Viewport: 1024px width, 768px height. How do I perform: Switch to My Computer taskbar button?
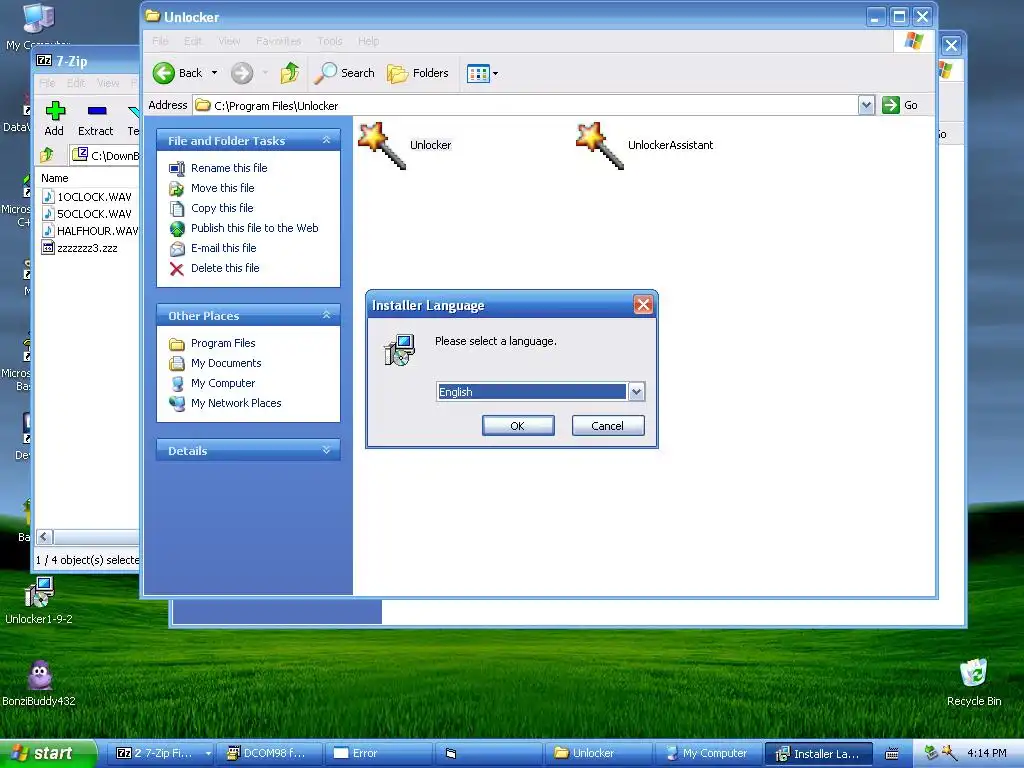click(708, 753)
